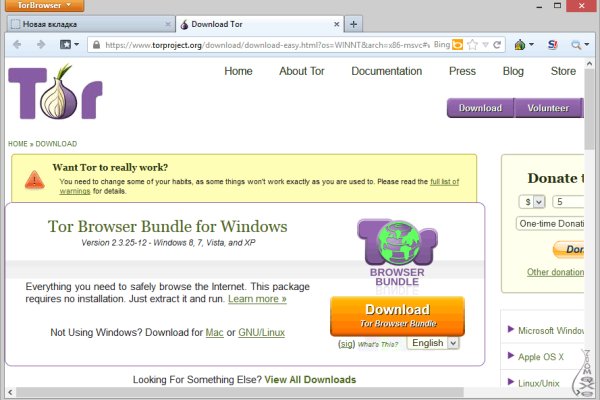Click the Tor Browser Bundle globe logo
Image resolution: width=600 pixels, height=400 pixels.
click(397, 250)
